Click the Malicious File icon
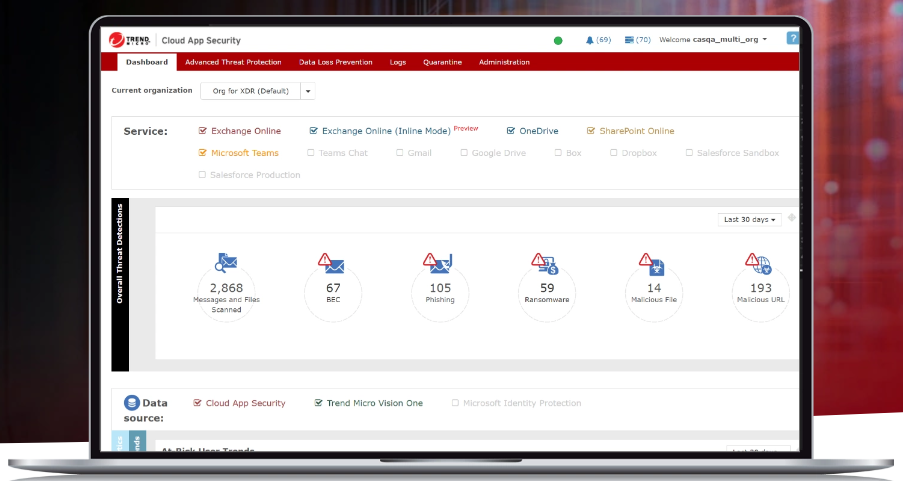903x481 pixels. point(652,264)
